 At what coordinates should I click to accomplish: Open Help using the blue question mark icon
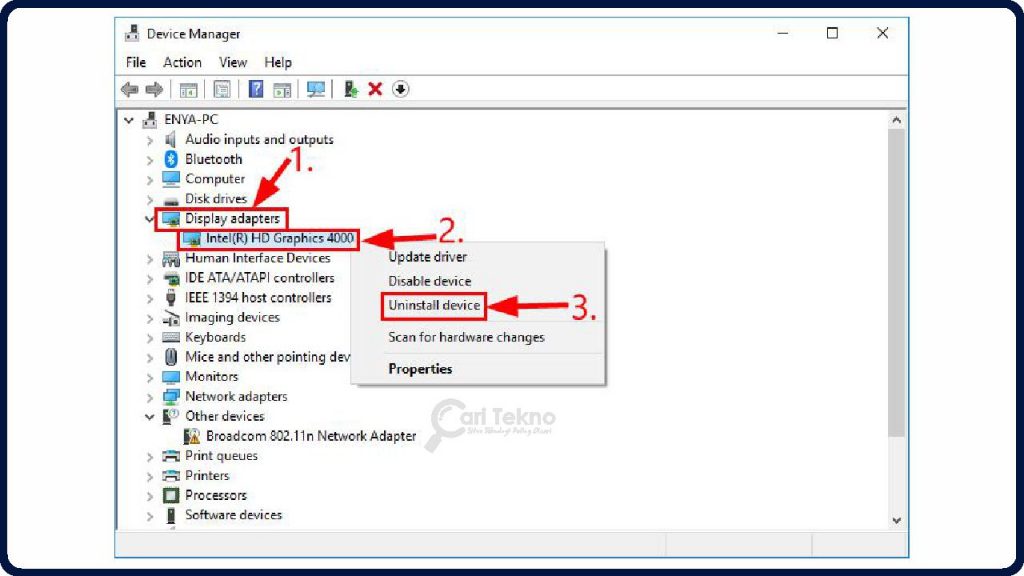tap(255, 89)
